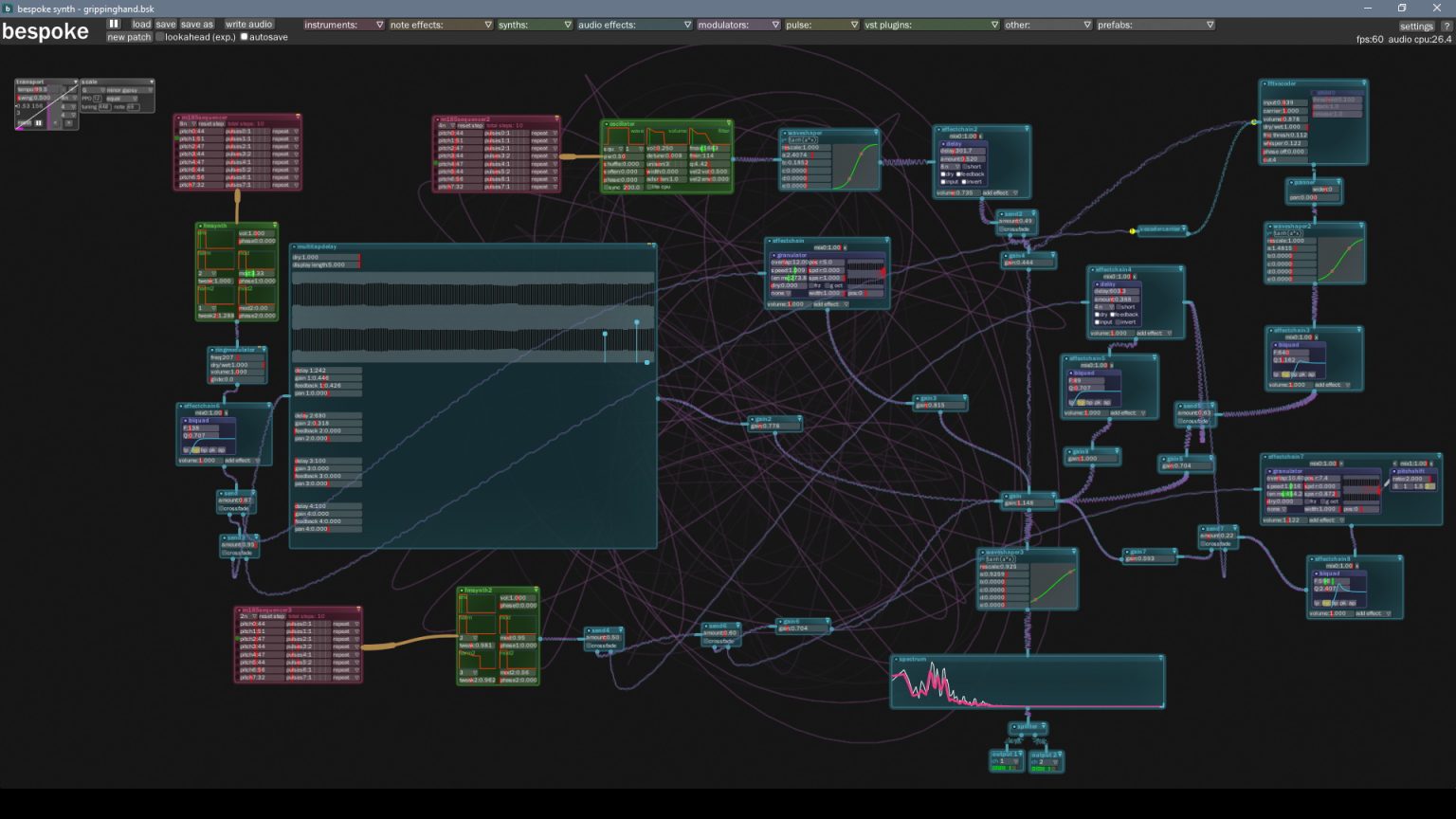Open the multitapdelay module's corner triangle menu
This screenshot has height=819, width=1456.
point(653,246)
